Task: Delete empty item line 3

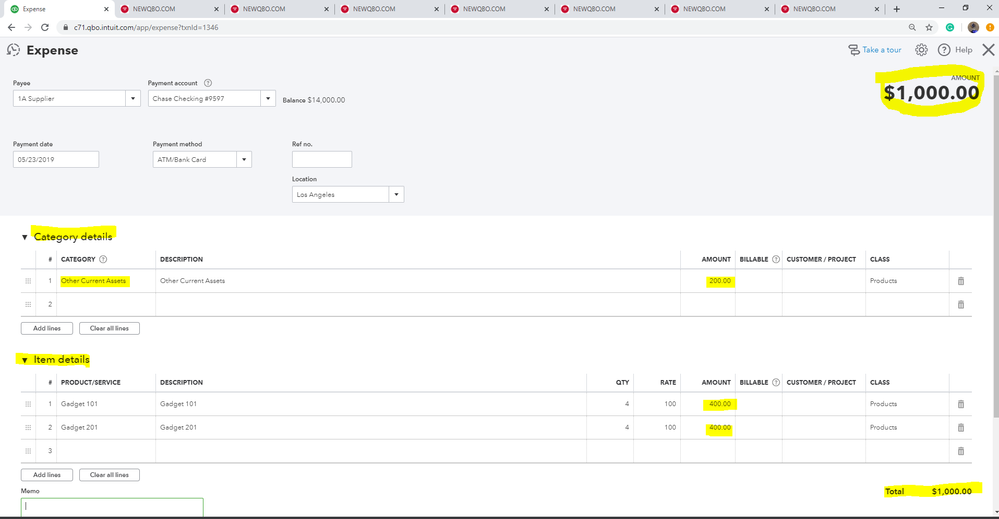Action: 961,451
